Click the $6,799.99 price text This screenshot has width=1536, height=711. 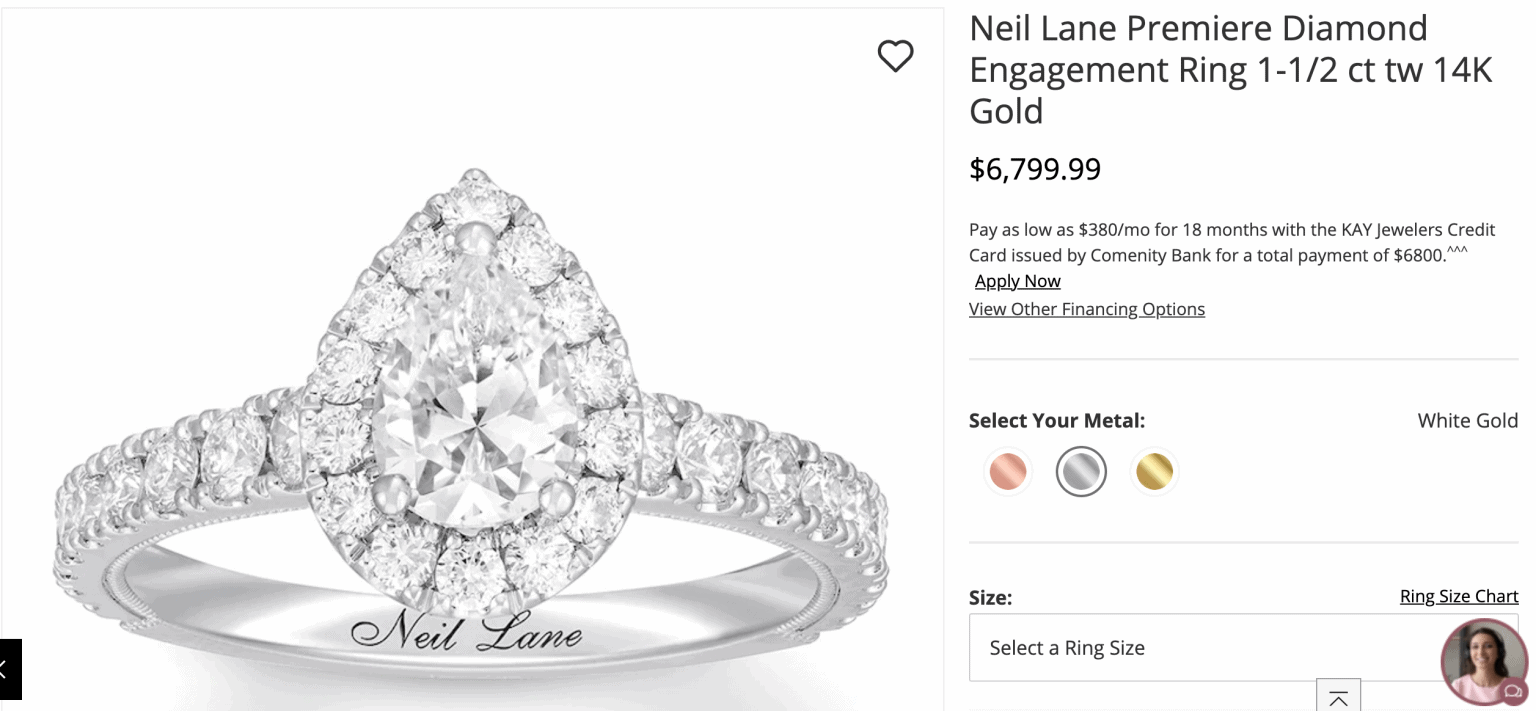pos(1034,169)
